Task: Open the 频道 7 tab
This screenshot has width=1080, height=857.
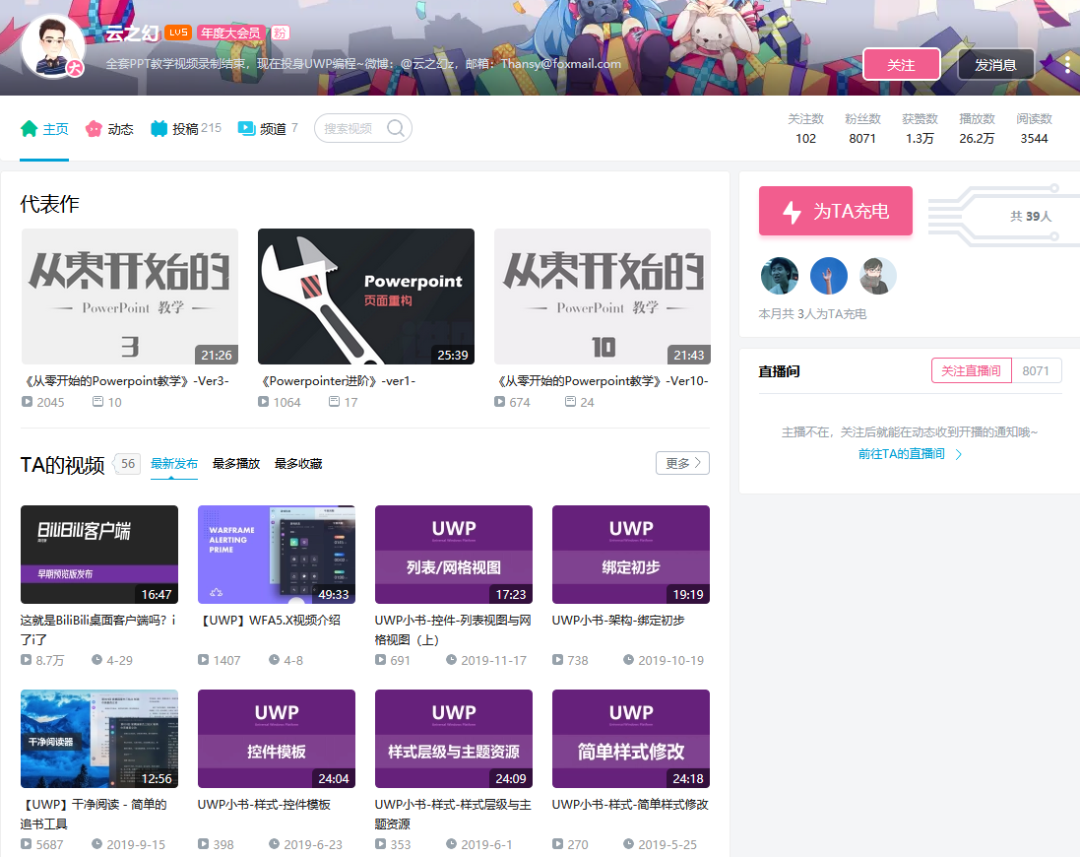Action: coord(268,128)
